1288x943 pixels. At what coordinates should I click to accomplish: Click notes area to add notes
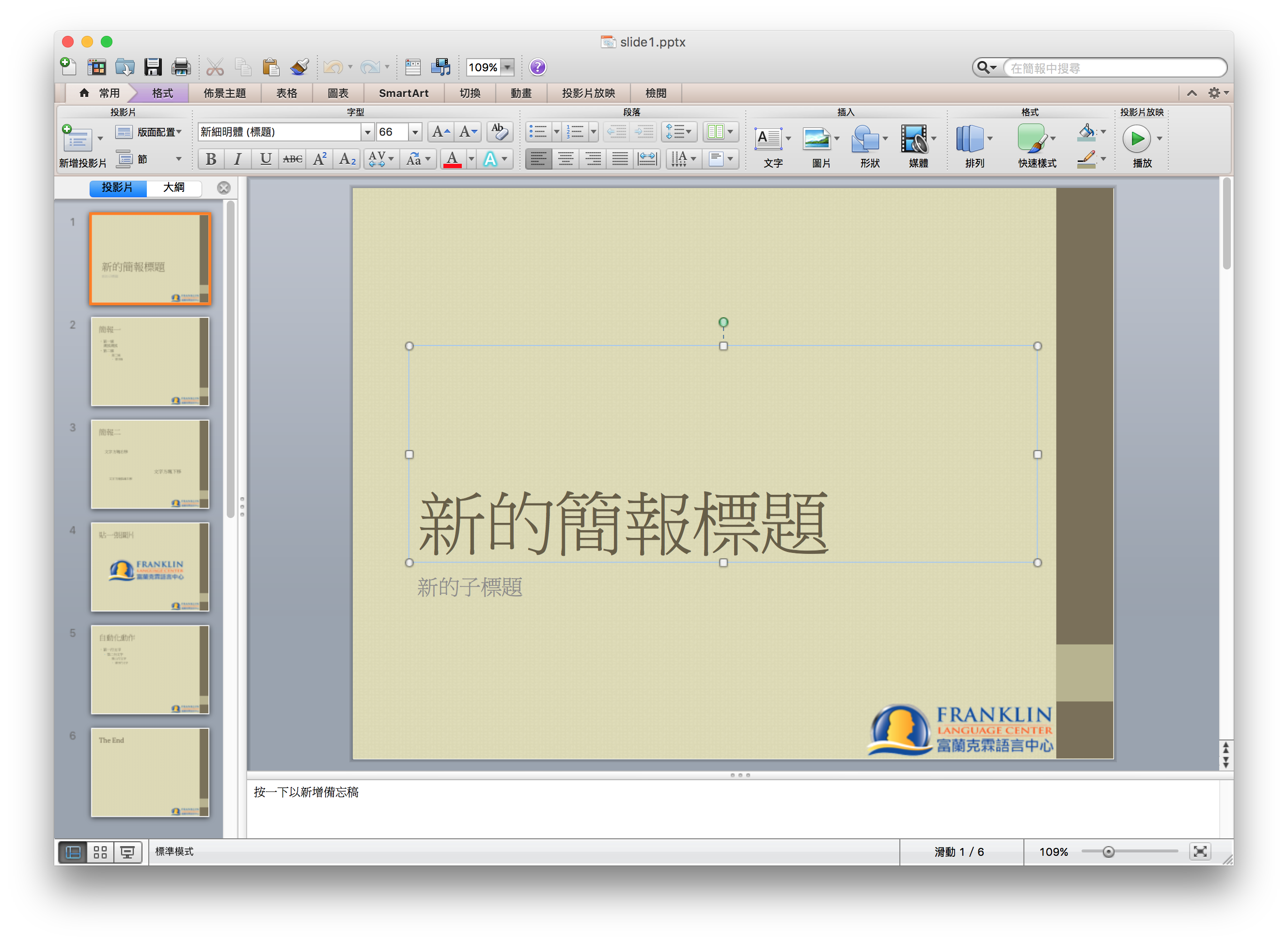[733, 809]
